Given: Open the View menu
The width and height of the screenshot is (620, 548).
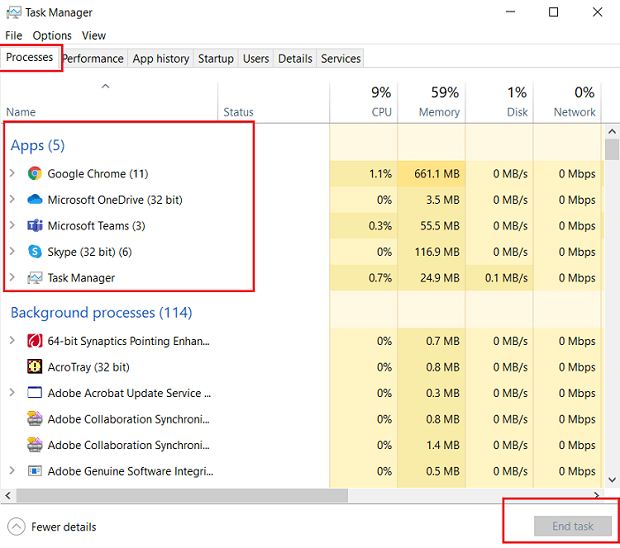Looking at the screenshot, I should [x=94, y=36].
